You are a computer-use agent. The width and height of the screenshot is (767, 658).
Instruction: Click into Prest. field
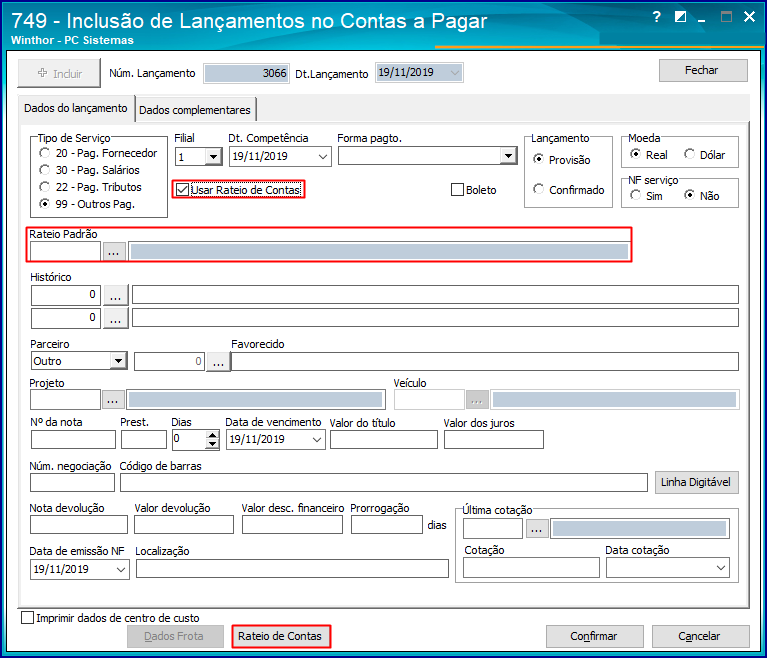(144, 439)
